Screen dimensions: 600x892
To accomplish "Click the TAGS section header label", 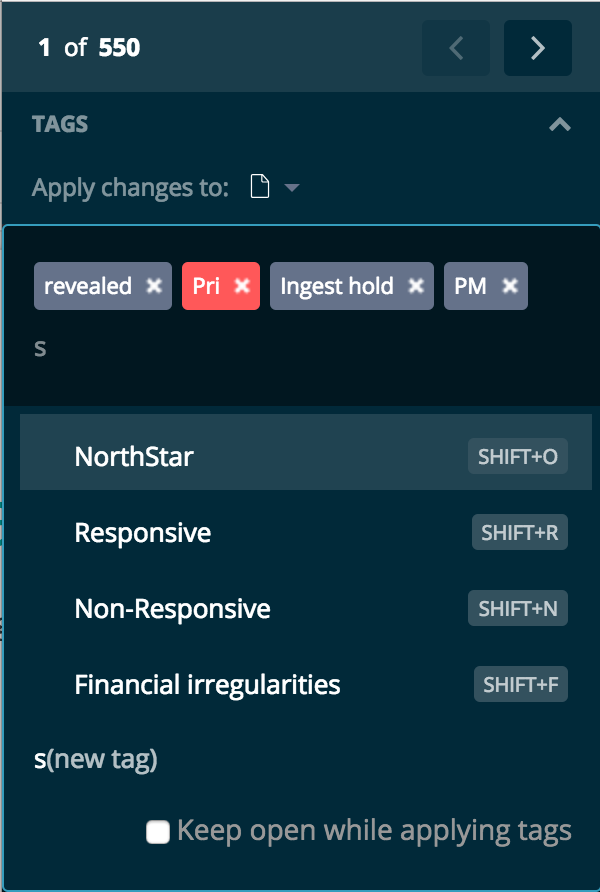I will pyautogui.click(x=60, y=124).
